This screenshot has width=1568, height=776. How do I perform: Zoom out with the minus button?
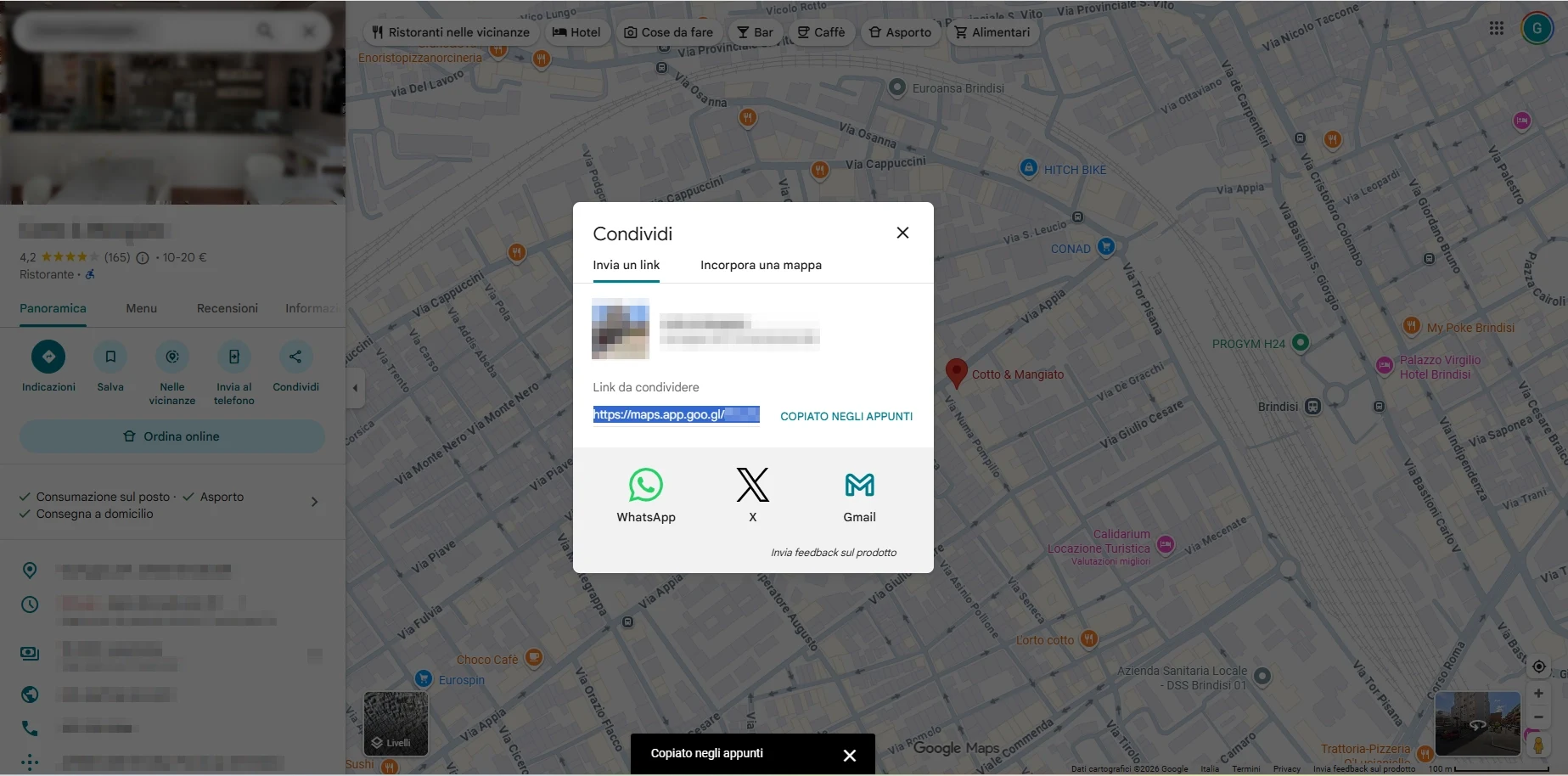[x=1538, y=717]
